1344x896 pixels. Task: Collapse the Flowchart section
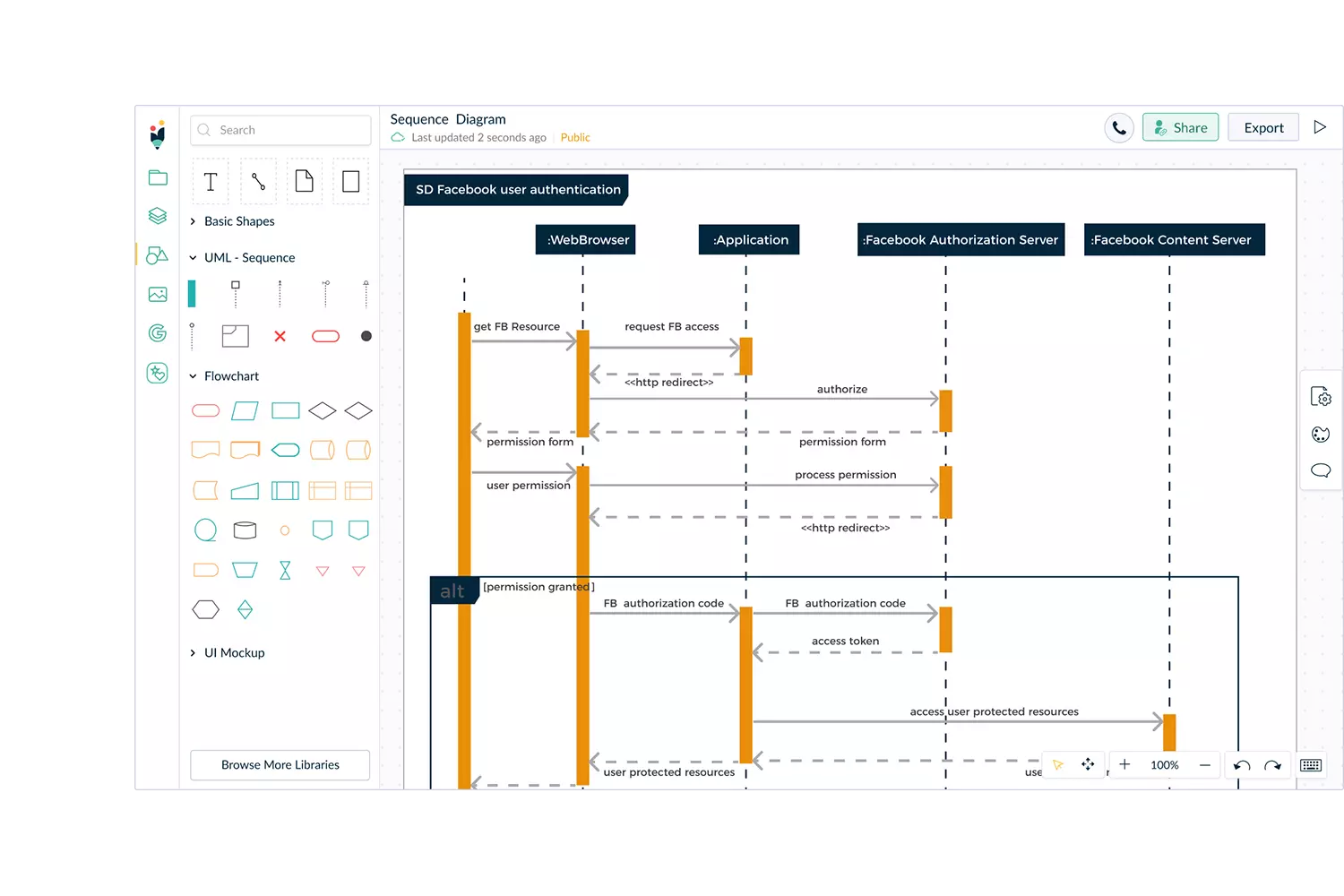tap(224, 376)
